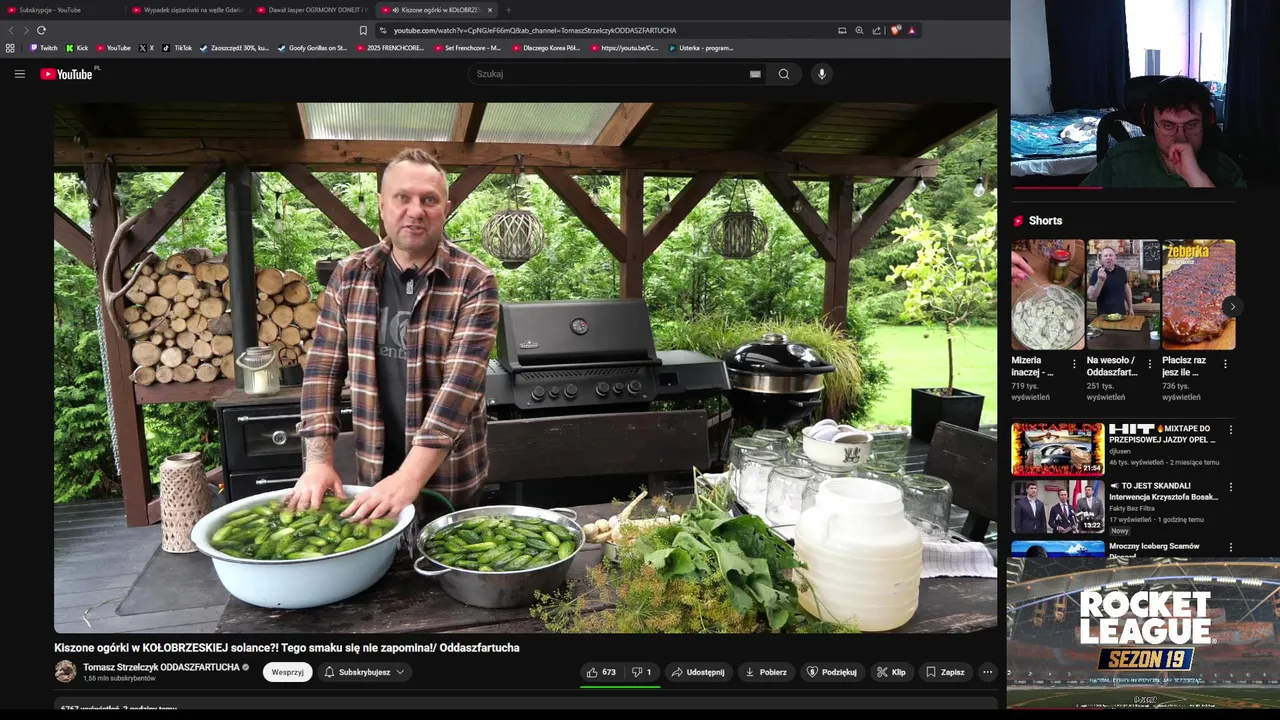The height and width of the screenshot is (720, 1280).
Task: Open the Zaoszczędź 30% bookmark
Action: coord(234,48)
